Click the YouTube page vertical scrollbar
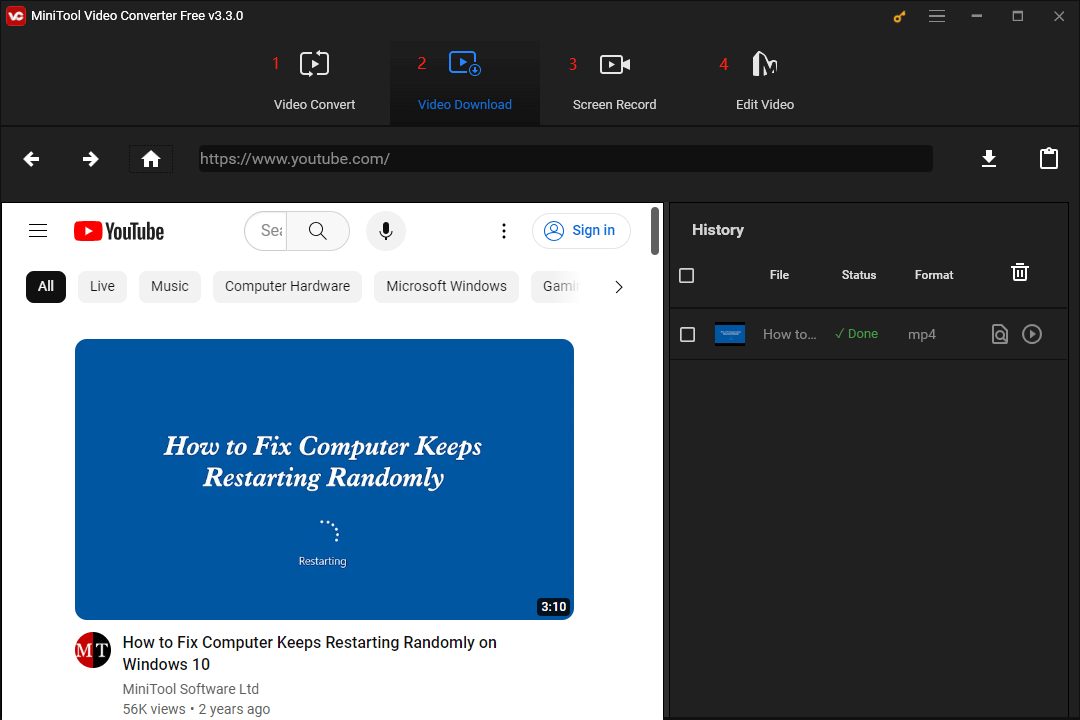The height and width of the screenshot is (720, 1080). pos(654,231)
